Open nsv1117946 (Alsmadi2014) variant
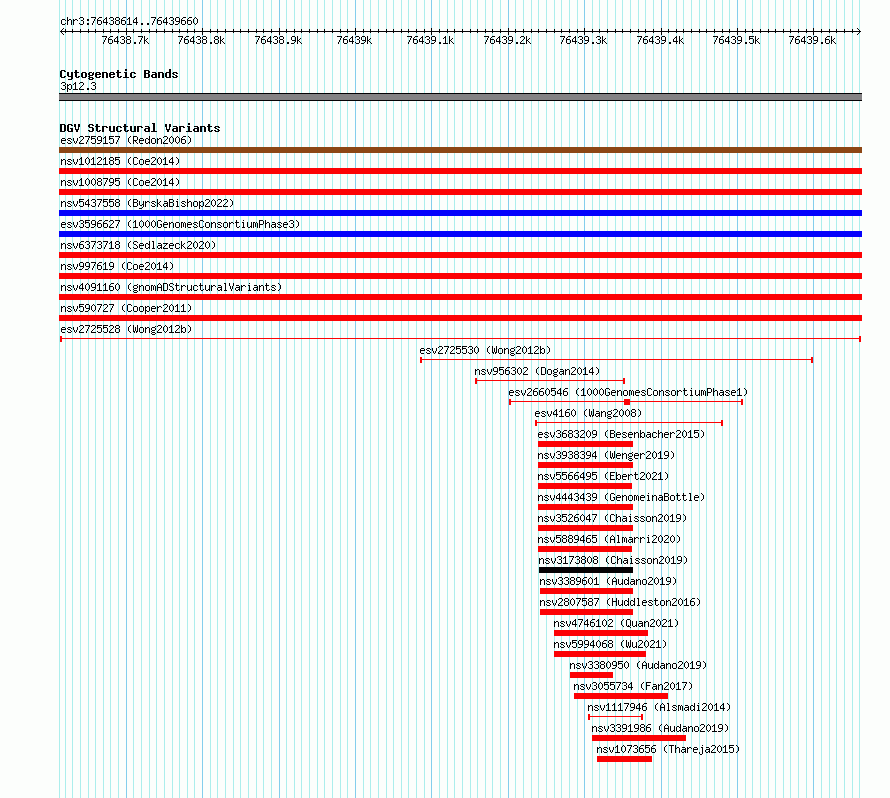 pyautogui.click(x=659, y=707)
